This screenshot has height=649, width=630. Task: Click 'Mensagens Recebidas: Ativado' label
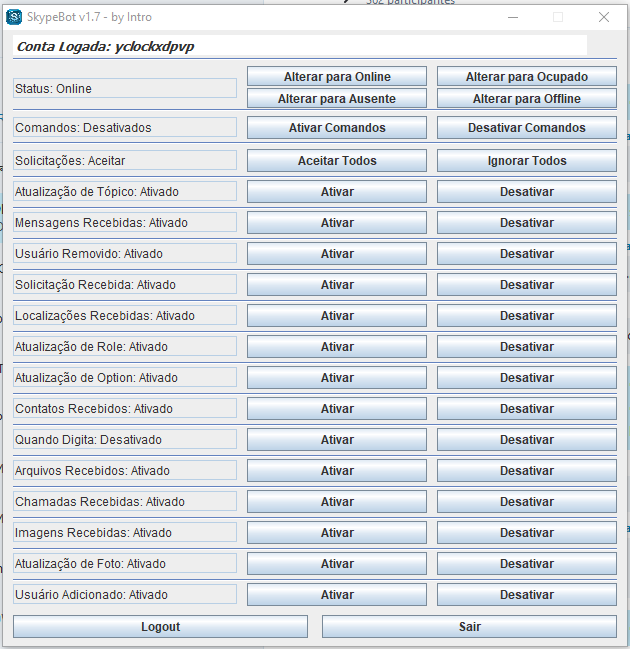[x=125, y=222]
